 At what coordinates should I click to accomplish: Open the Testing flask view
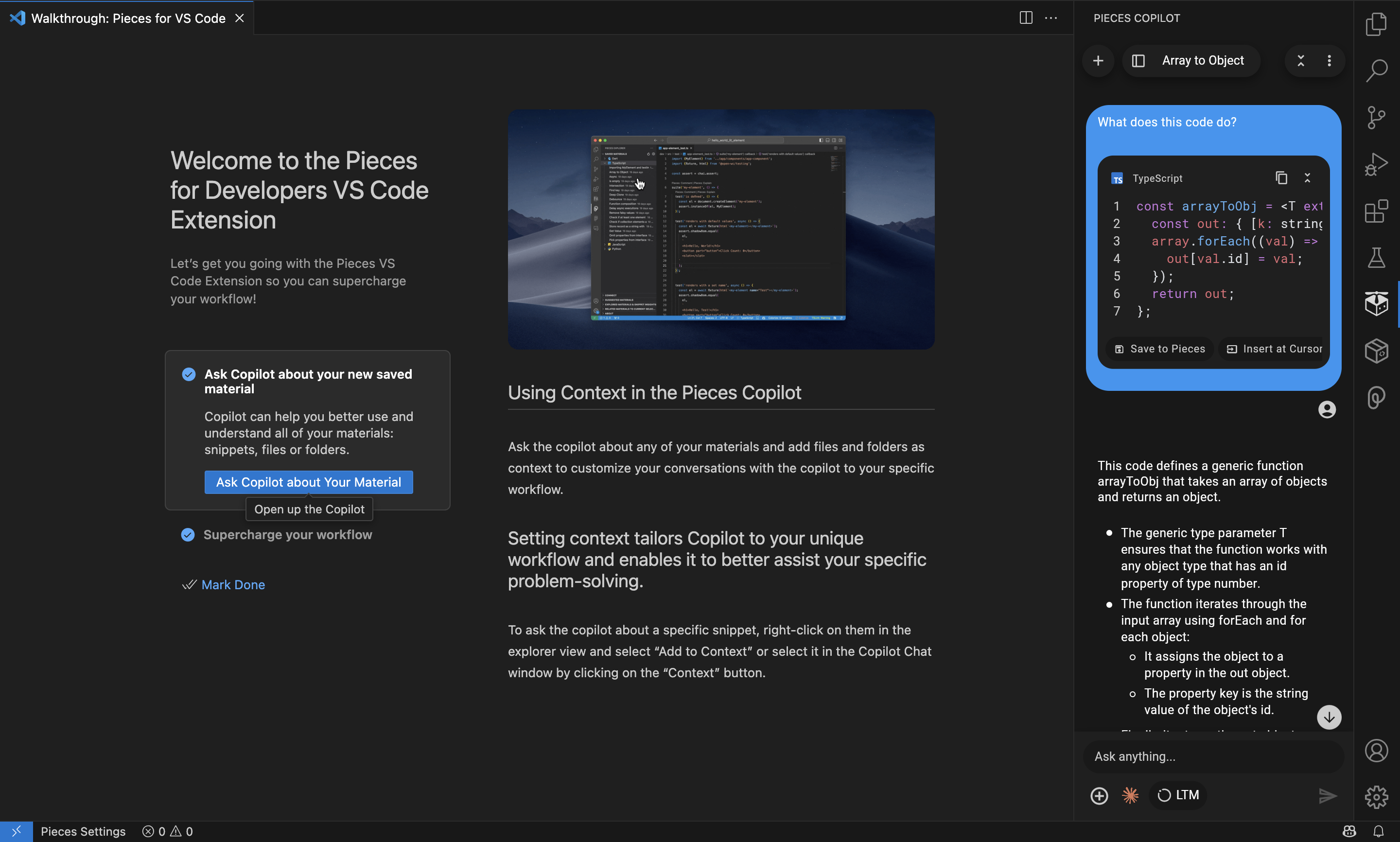click(1376, 258)
